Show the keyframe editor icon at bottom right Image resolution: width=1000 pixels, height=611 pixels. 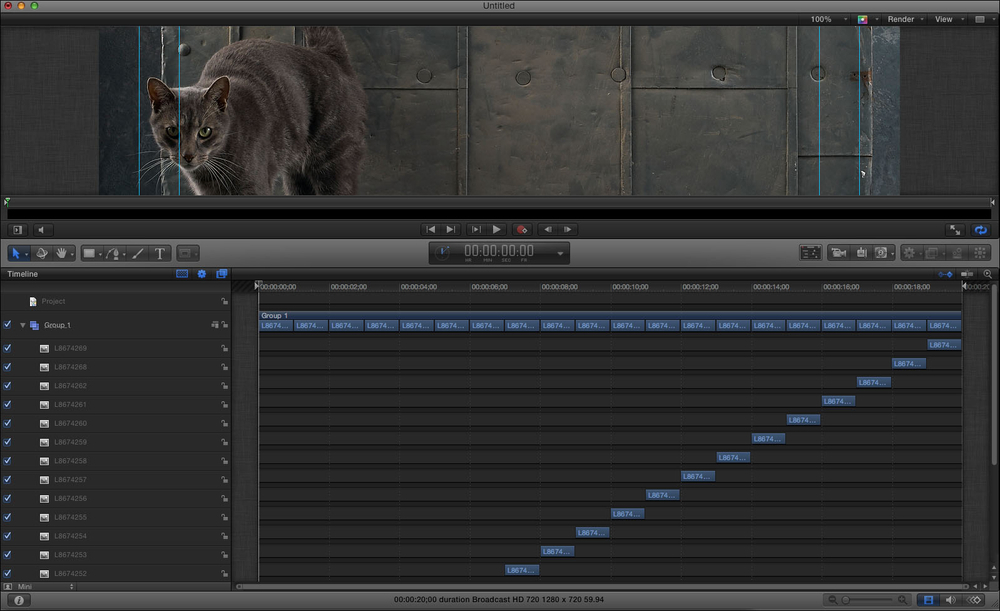974,600
